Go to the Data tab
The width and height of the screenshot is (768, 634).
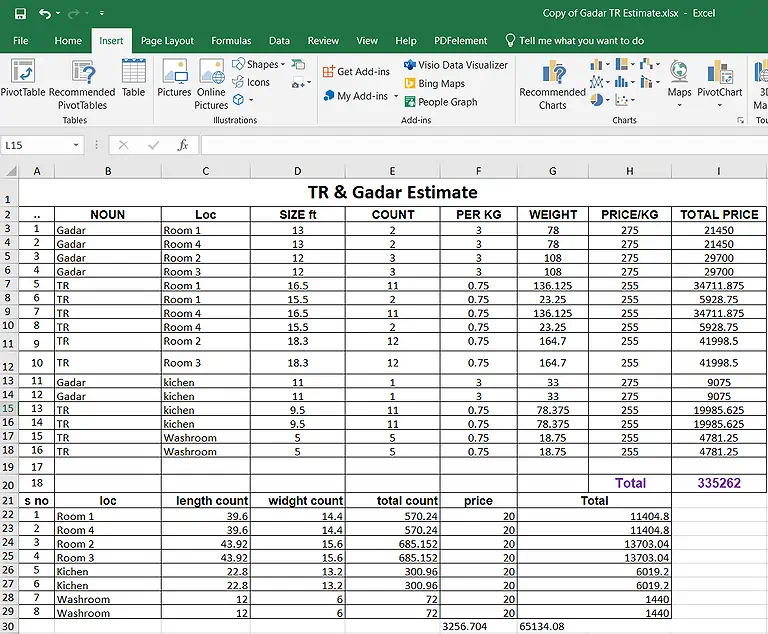[279, 41]
